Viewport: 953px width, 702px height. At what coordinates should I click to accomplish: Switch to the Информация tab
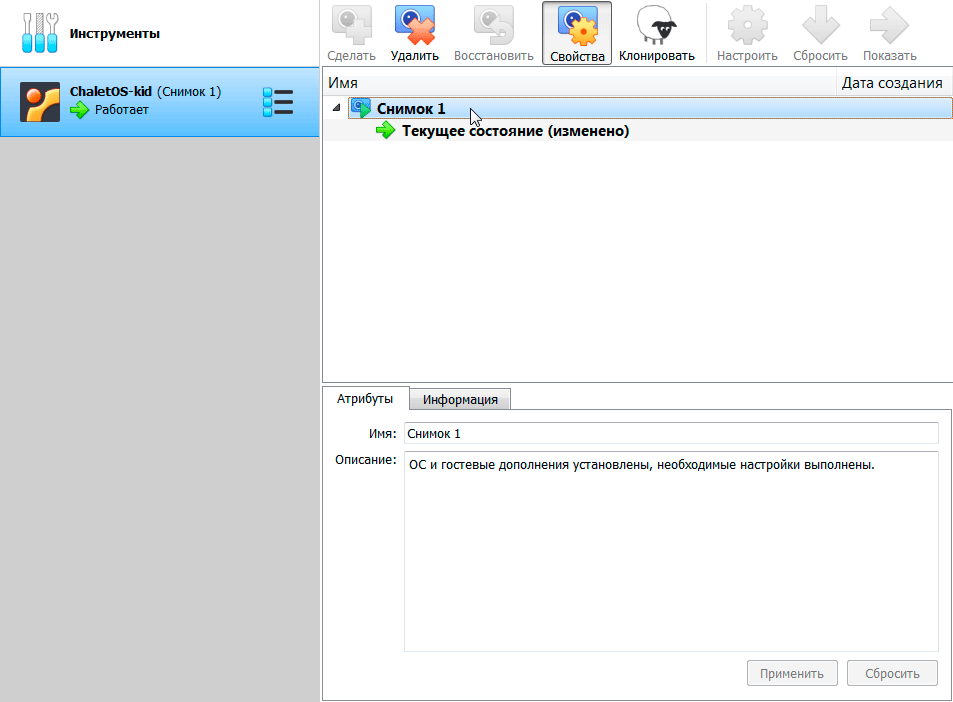460,399
